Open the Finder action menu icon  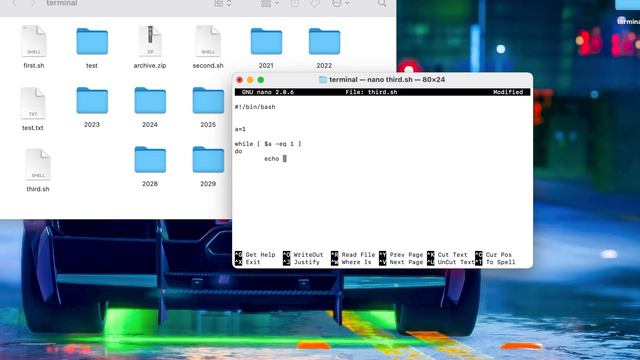coord(340,3)
